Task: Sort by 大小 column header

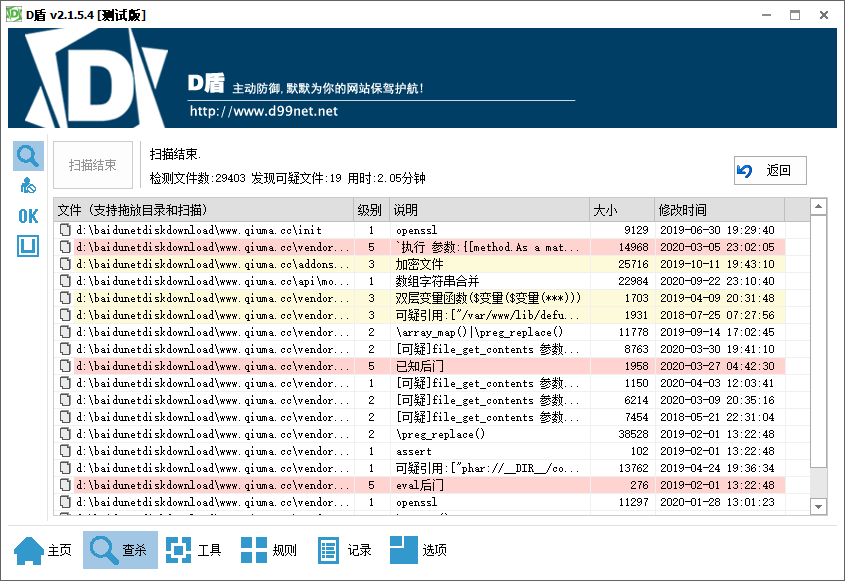Action: [622, 210]
